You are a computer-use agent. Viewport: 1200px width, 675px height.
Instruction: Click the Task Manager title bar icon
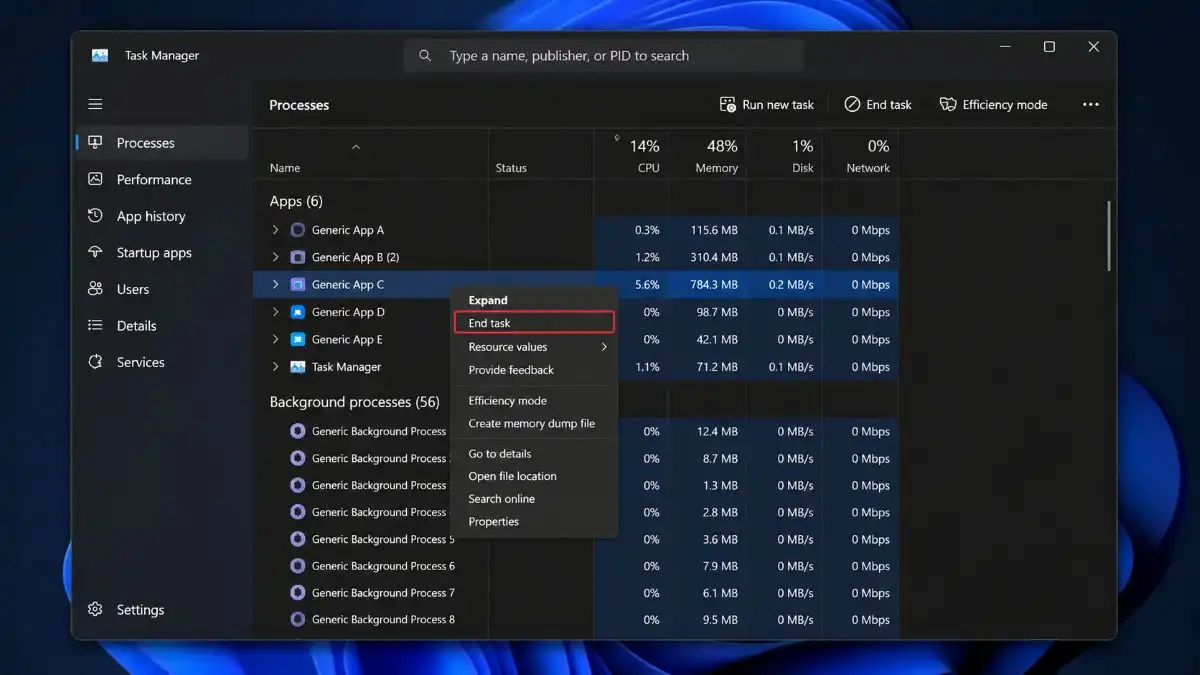[x=100, y=56]
